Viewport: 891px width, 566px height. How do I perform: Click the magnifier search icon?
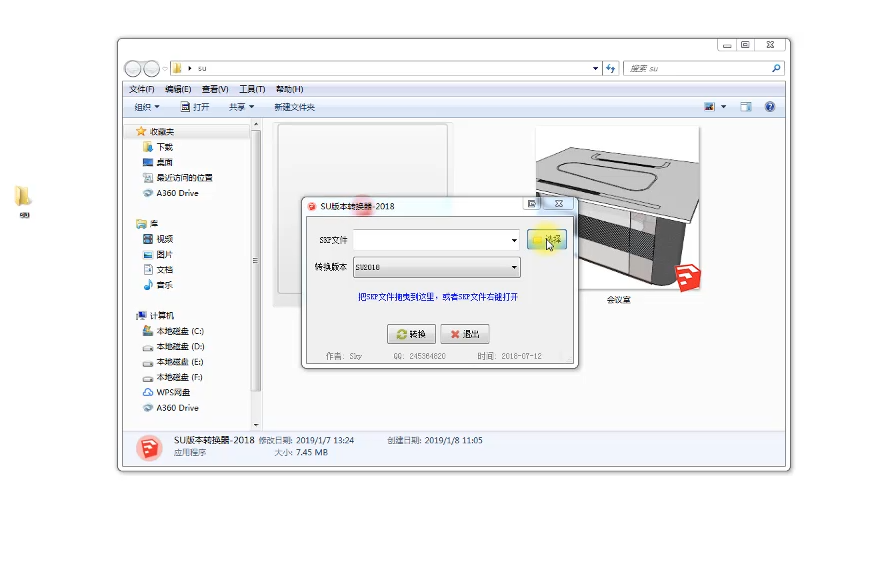point(776,68)
